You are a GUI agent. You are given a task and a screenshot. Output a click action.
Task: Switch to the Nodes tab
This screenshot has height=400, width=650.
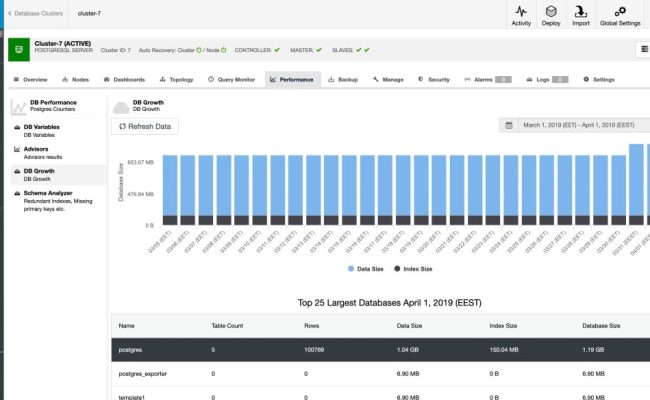tap(75, 80)
